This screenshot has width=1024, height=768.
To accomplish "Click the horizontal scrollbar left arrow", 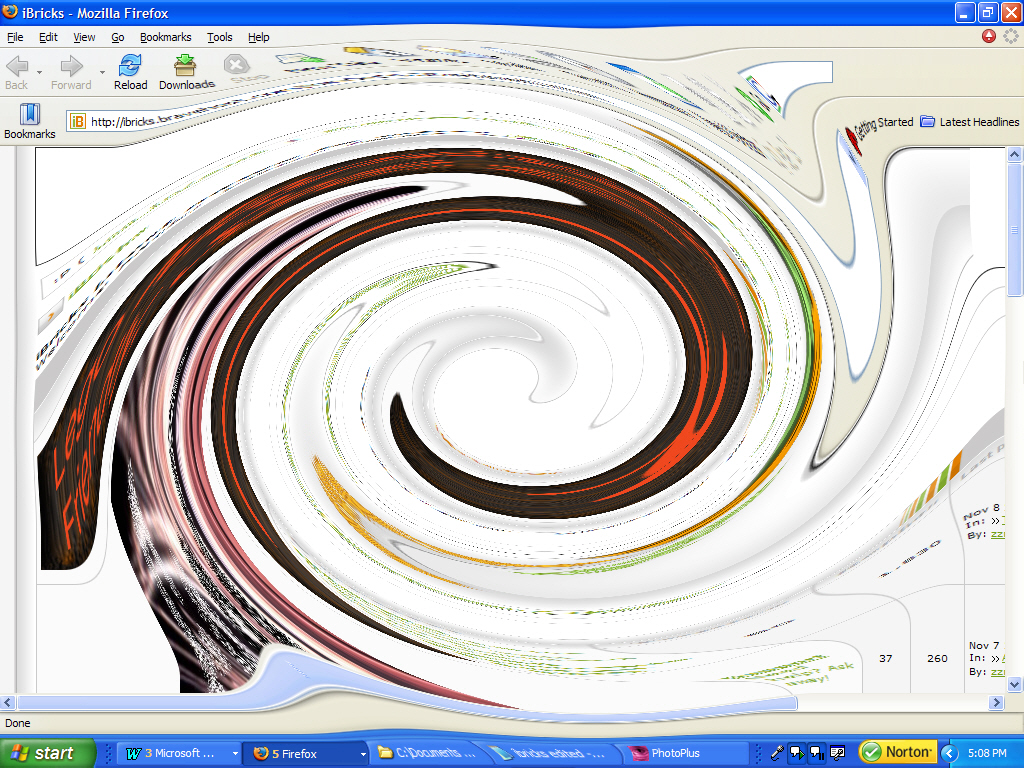I will click(x=8, y=703).
